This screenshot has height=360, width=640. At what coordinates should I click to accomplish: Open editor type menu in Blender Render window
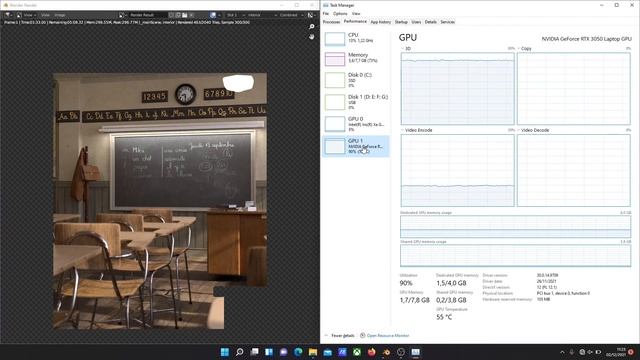tap(8, 15)
